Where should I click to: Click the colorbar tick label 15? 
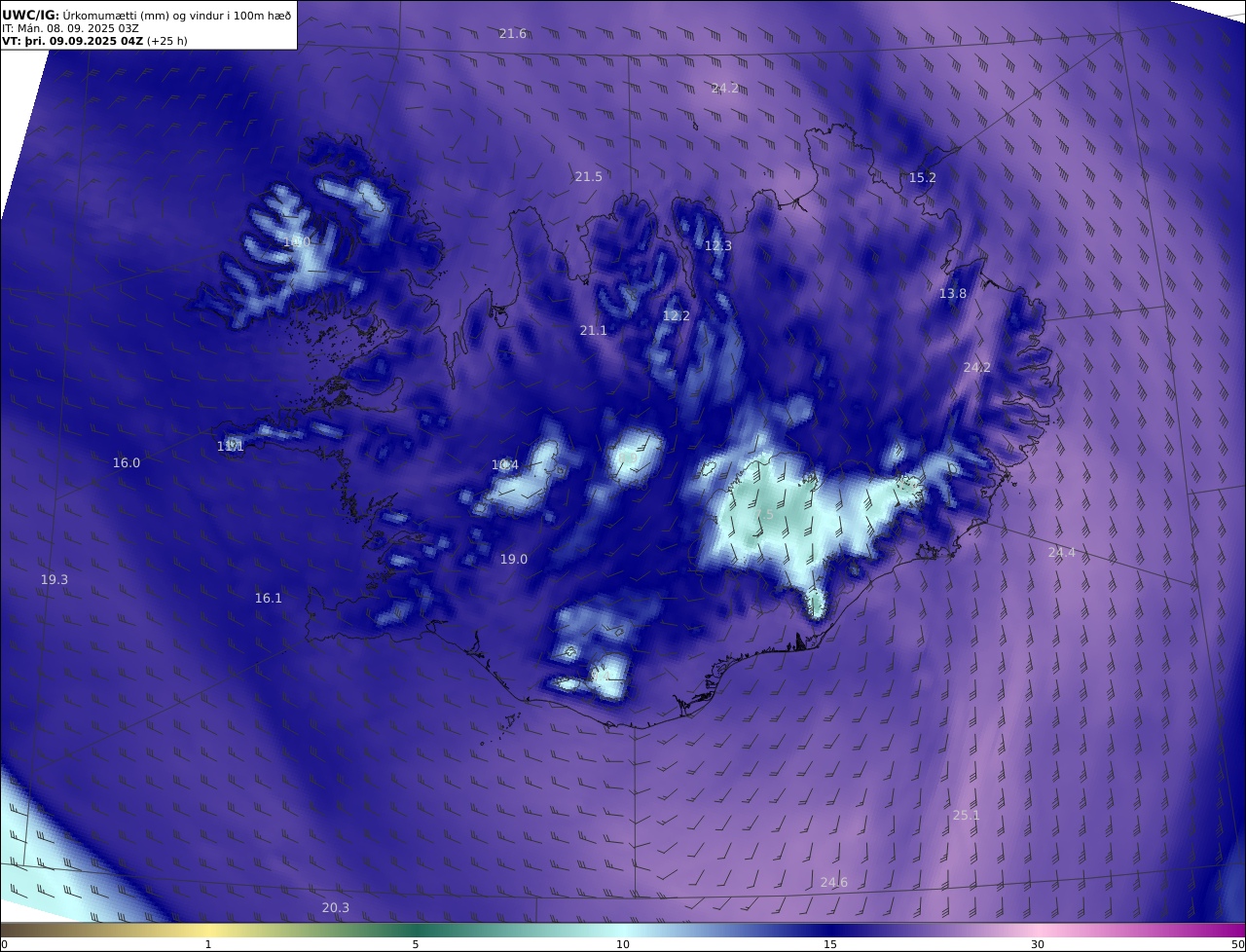[830, 944]
